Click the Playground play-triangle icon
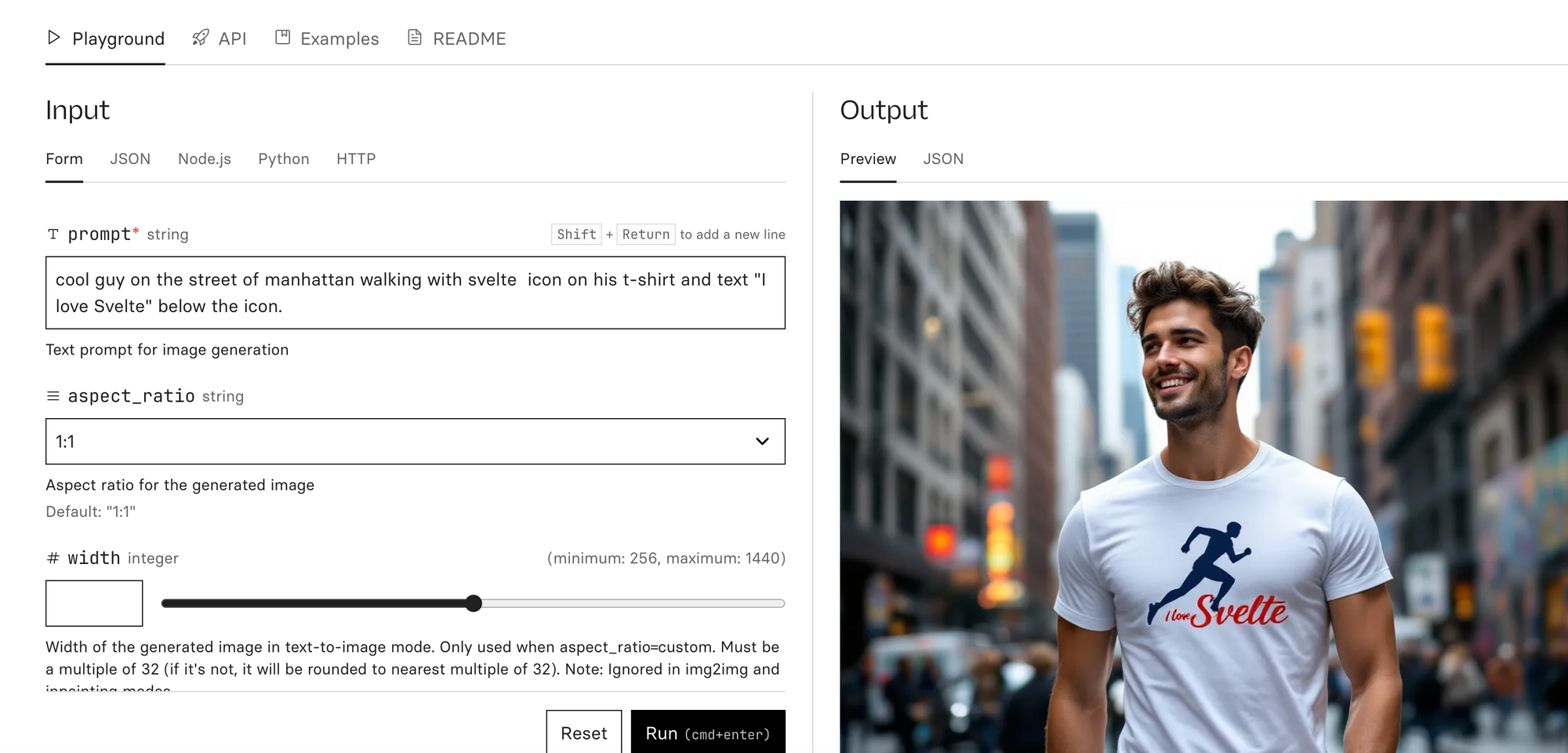The image size is (1568, 753). click(x=54, y=38)
